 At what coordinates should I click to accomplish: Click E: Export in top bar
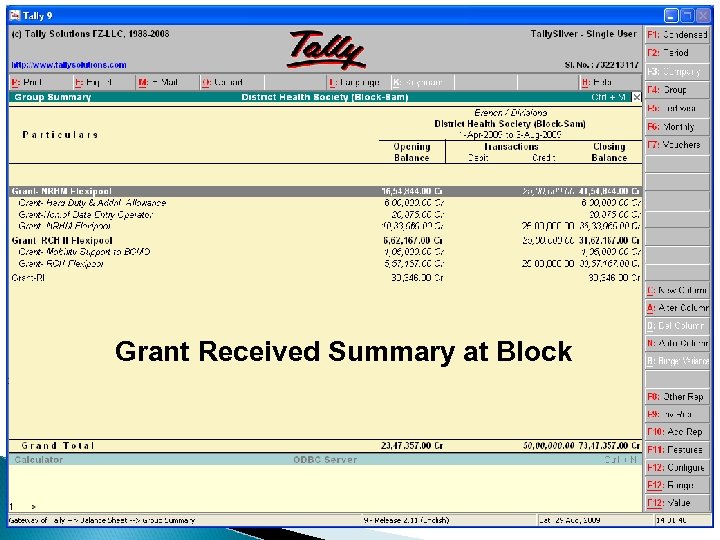click(104, 83)
